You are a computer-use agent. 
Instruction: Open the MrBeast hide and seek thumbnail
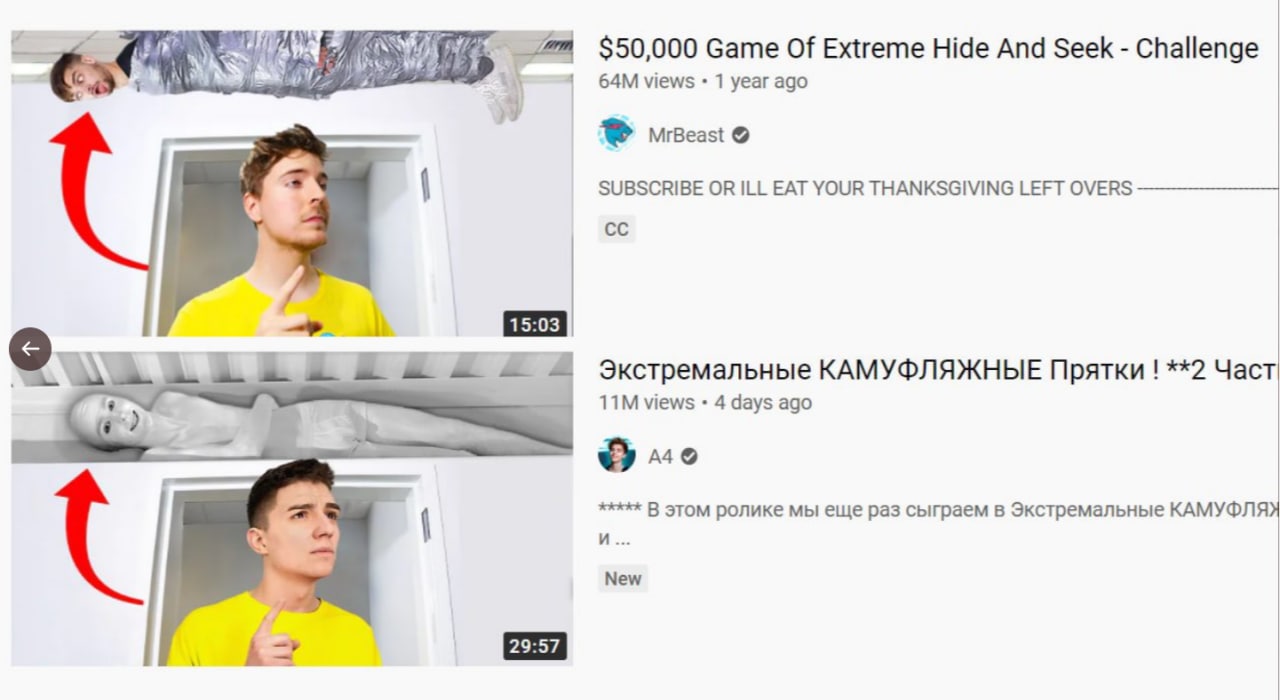click(x=292, y=183)
